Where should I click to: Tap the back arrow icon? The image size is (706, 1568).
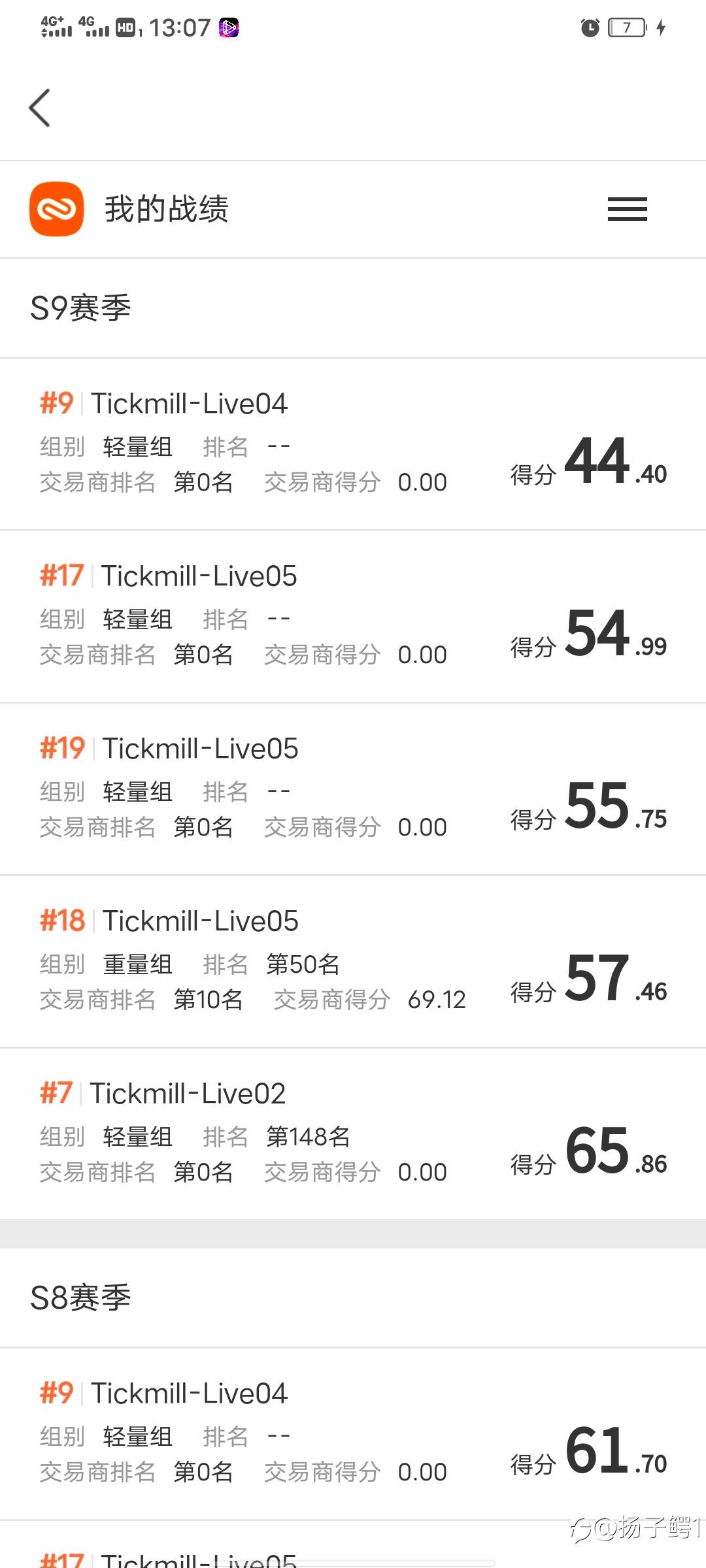pyautogui.click(x=40, y=108)
